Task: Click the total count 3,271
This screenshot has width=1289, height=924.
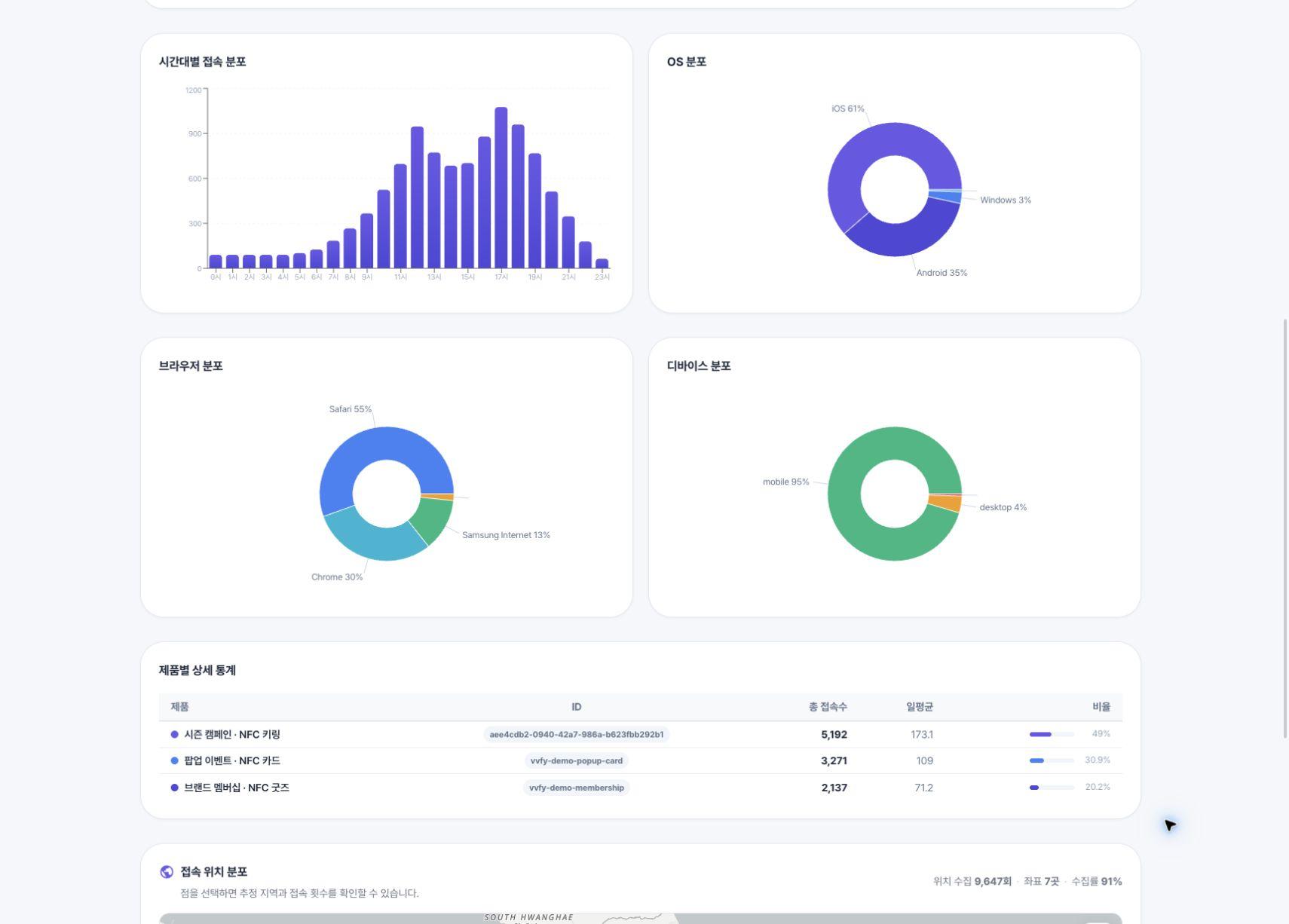Action: [x=834, y=760]
